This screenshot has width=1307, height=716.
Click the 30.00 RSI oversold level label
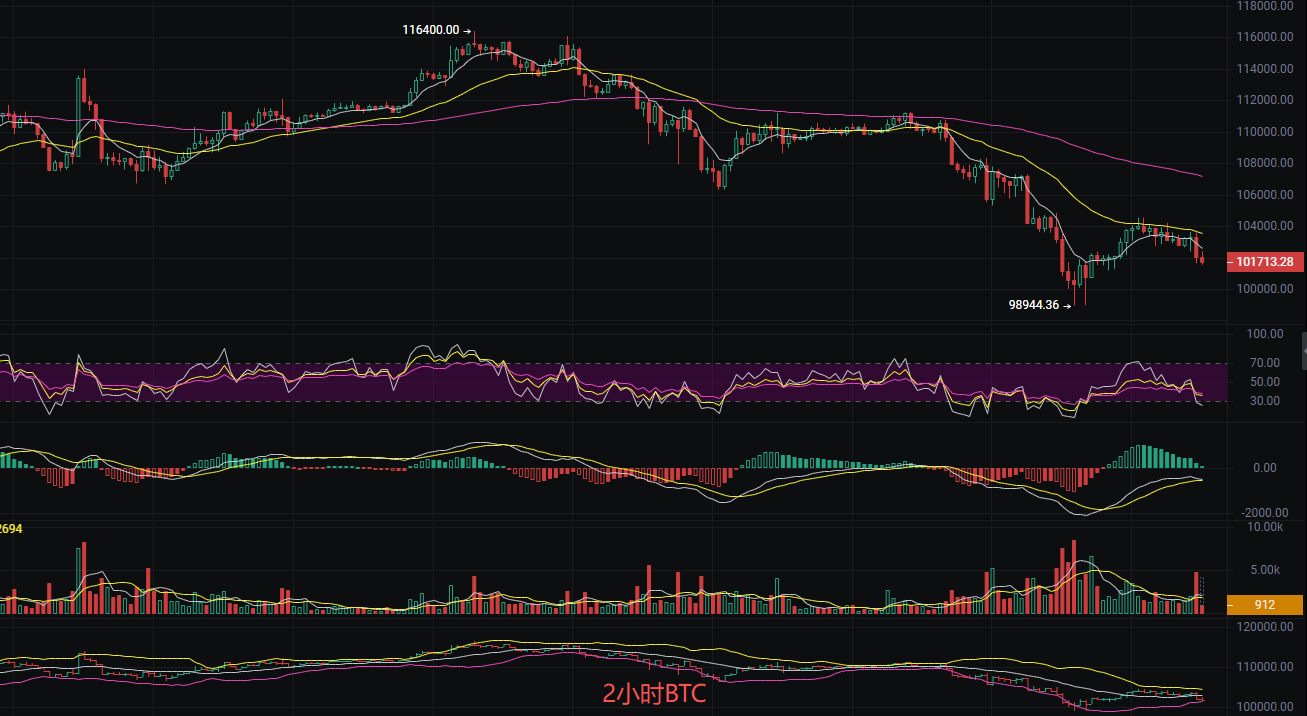(x=1268, y=401)
